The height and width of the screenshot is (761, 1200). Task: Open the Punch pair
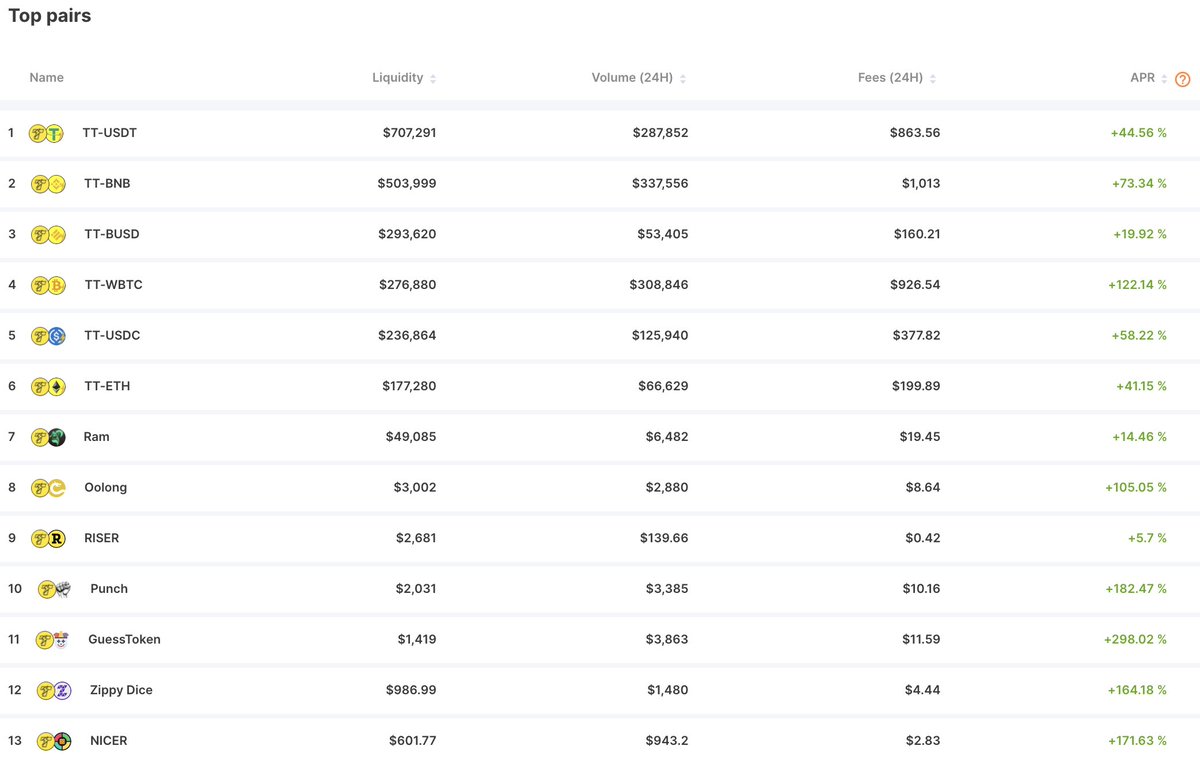click(x=109, y=589)
